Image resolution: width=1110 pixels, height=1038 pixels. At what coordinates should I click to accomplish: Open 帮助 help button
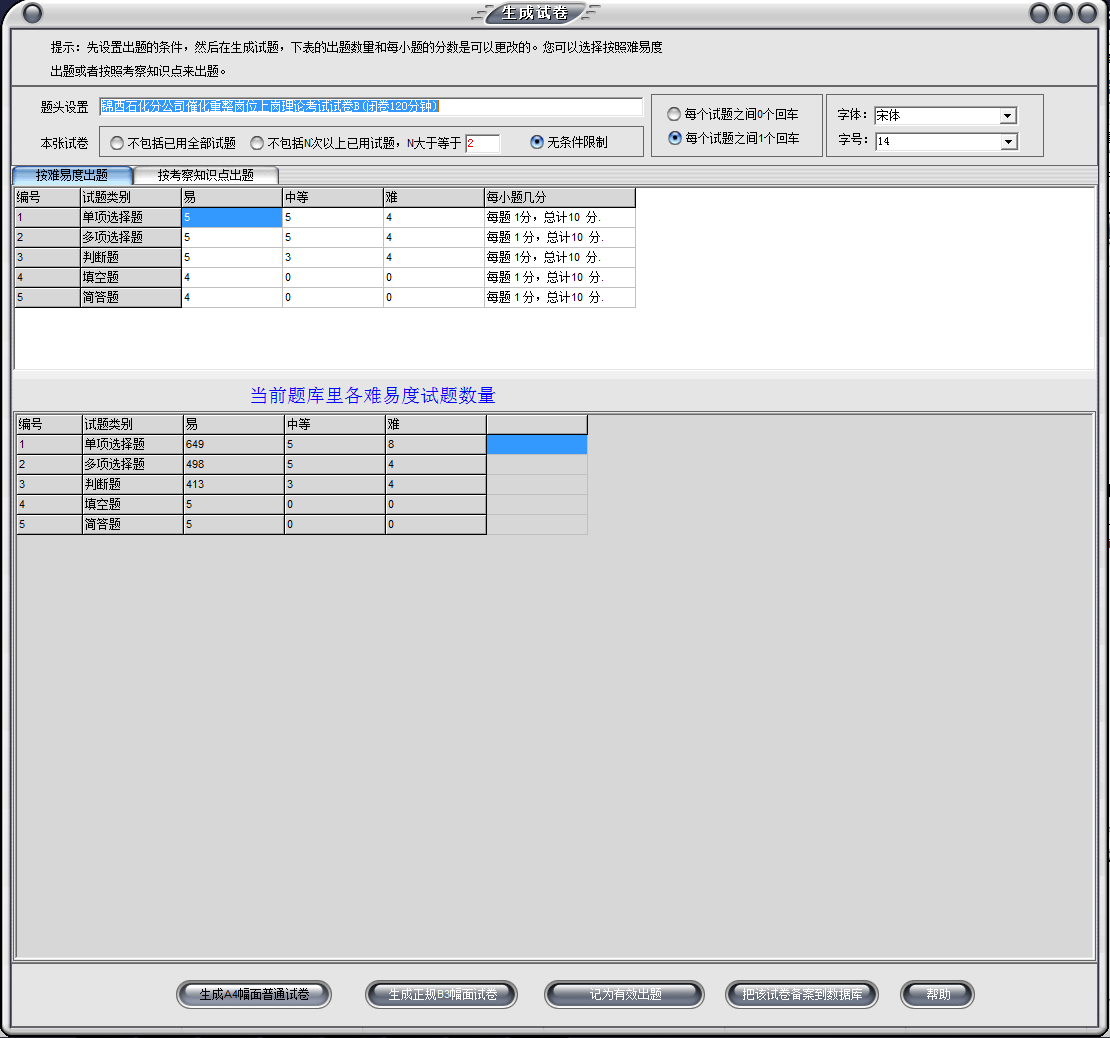click(x=937, y=995)
